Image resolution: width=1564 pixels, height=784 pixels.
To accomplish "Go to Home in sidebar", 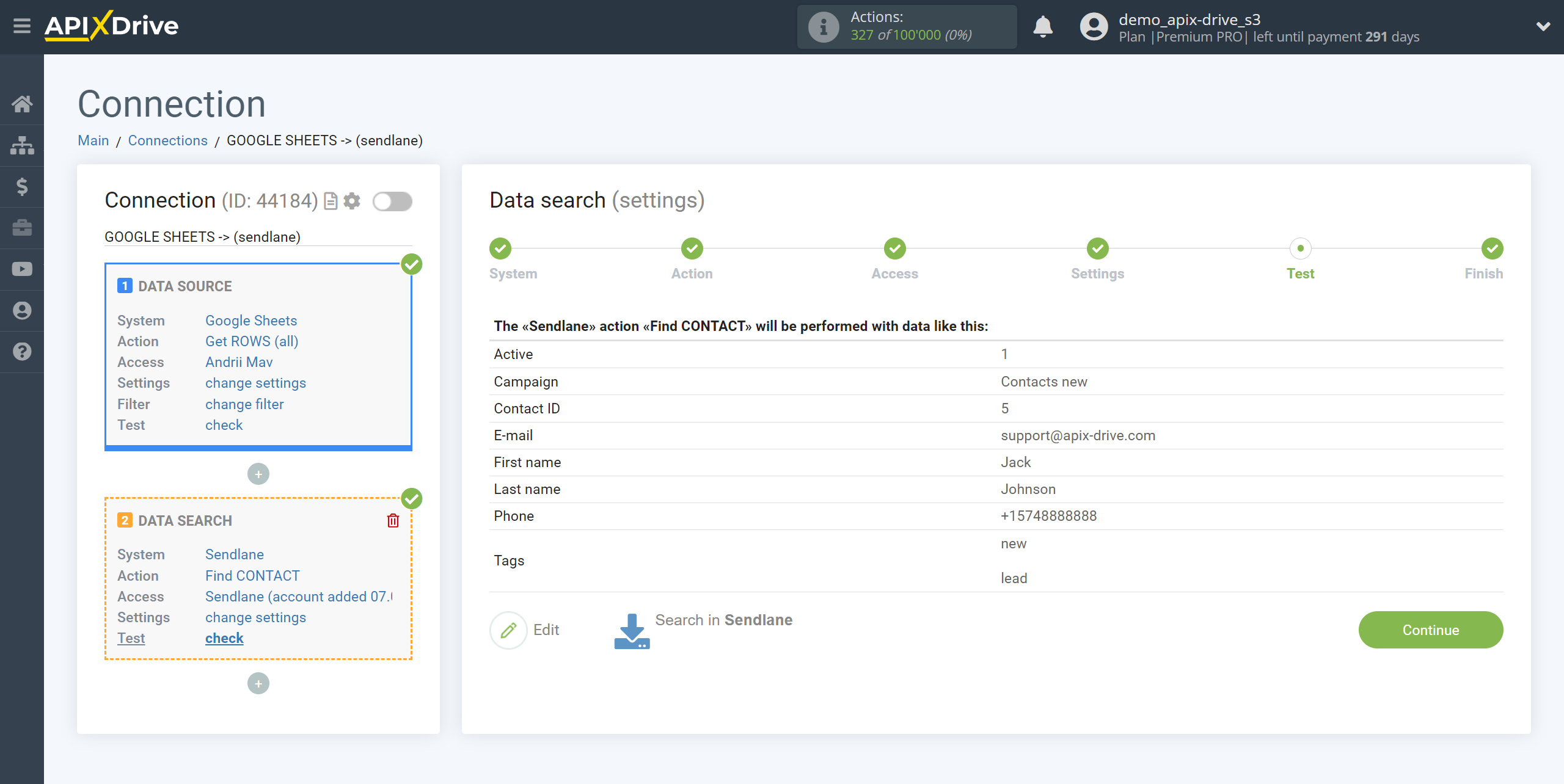I will pos(22,104).
